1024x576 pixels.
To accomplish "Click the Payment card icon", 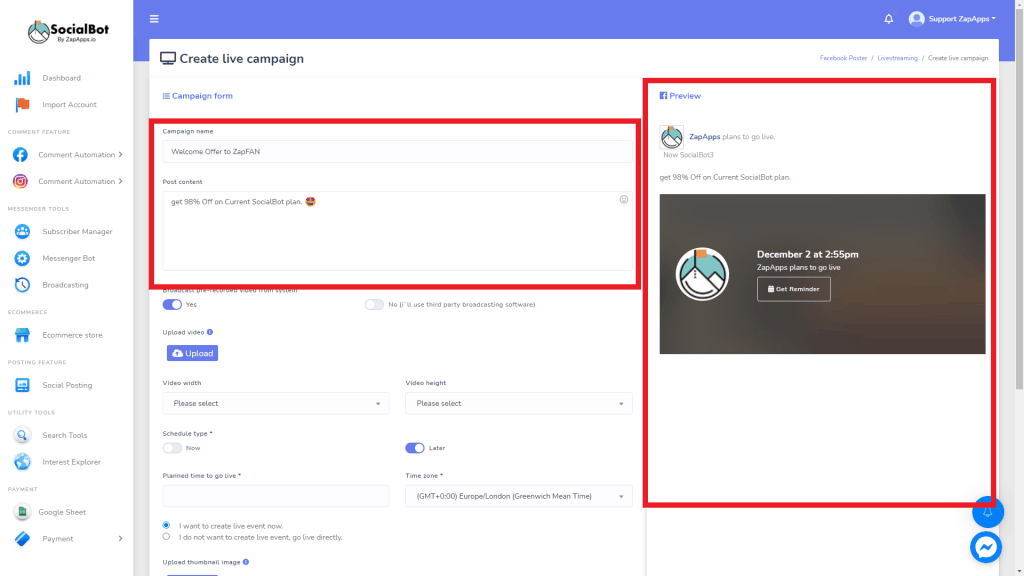I will tap(22, 539).
